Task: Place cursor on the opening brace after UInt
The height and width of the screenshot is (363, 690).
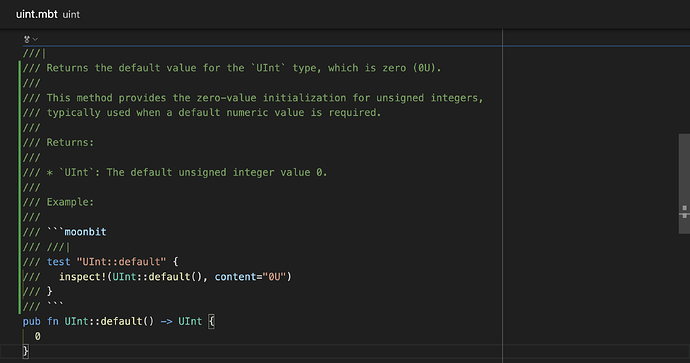Action: (211, 321)
